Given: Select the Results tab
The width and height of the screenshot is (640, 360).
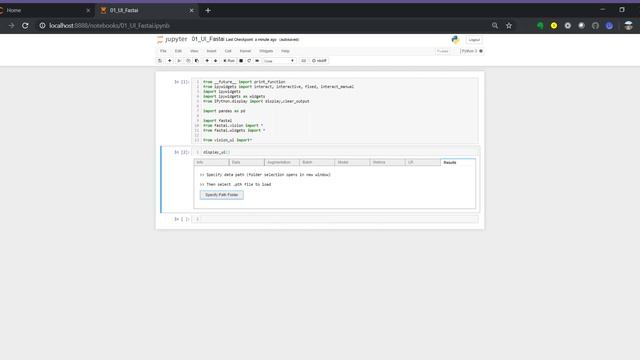Looking at the screenshot, I should [x=458, y=162].
